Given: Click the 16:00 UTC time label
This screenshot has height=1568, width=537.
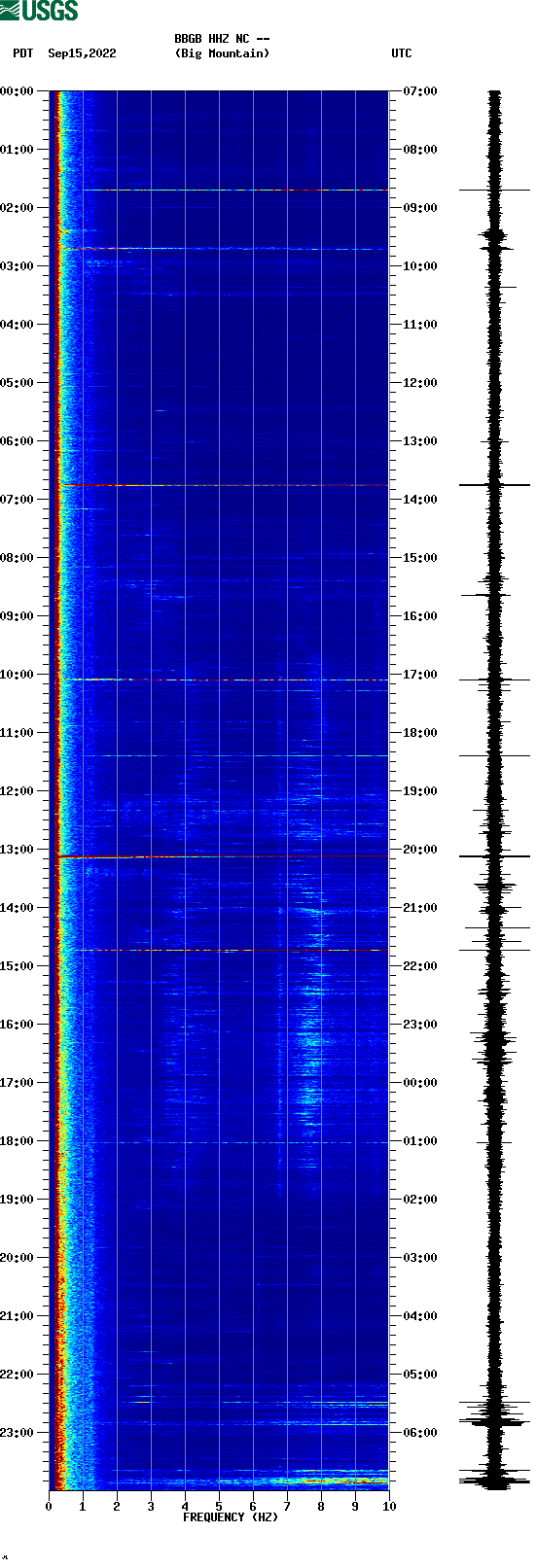Looking at the screenshot, I should point(420,616).
